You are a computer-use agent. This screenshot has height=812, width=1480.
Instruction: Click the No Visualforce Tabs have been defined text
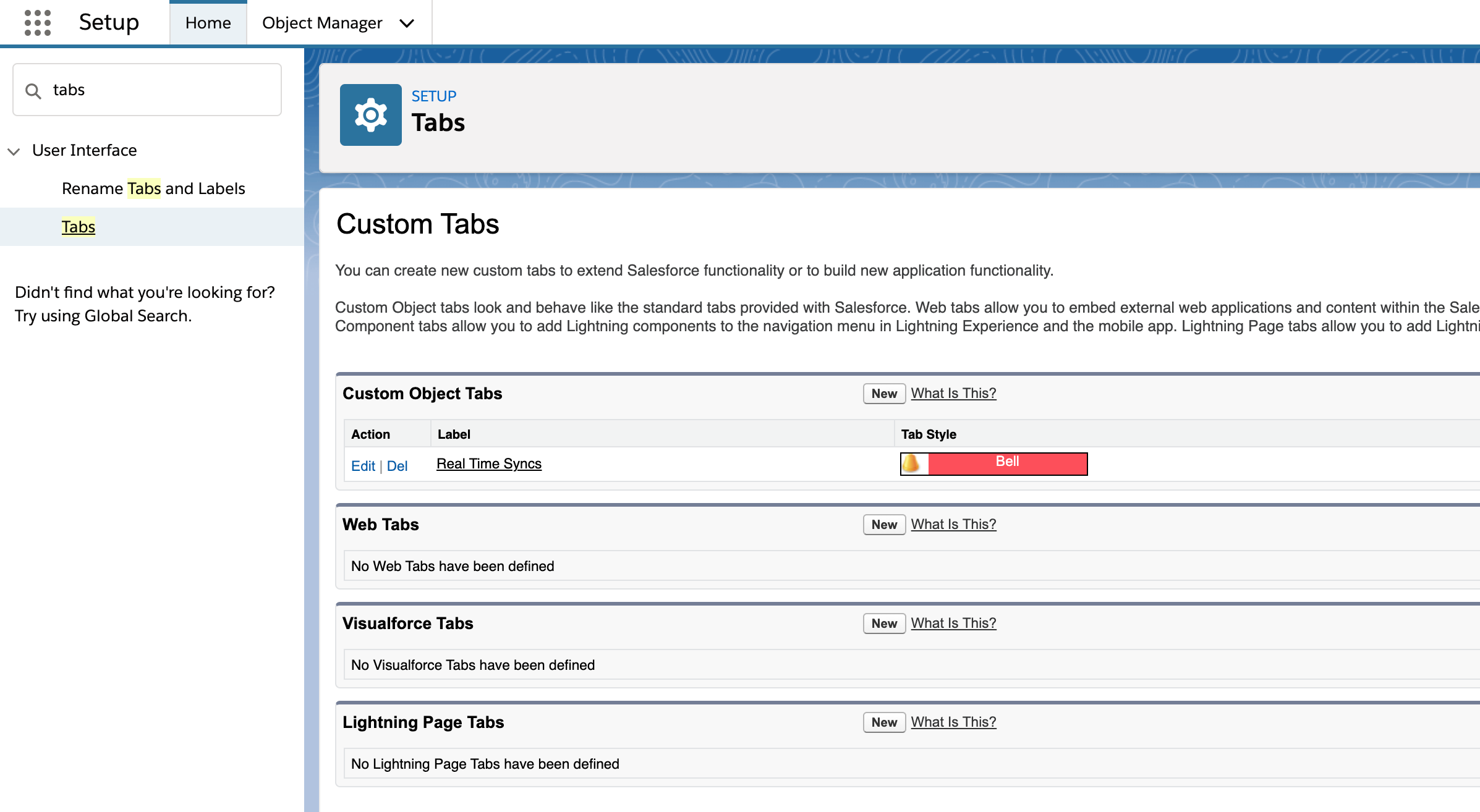(x=473, y=665)
